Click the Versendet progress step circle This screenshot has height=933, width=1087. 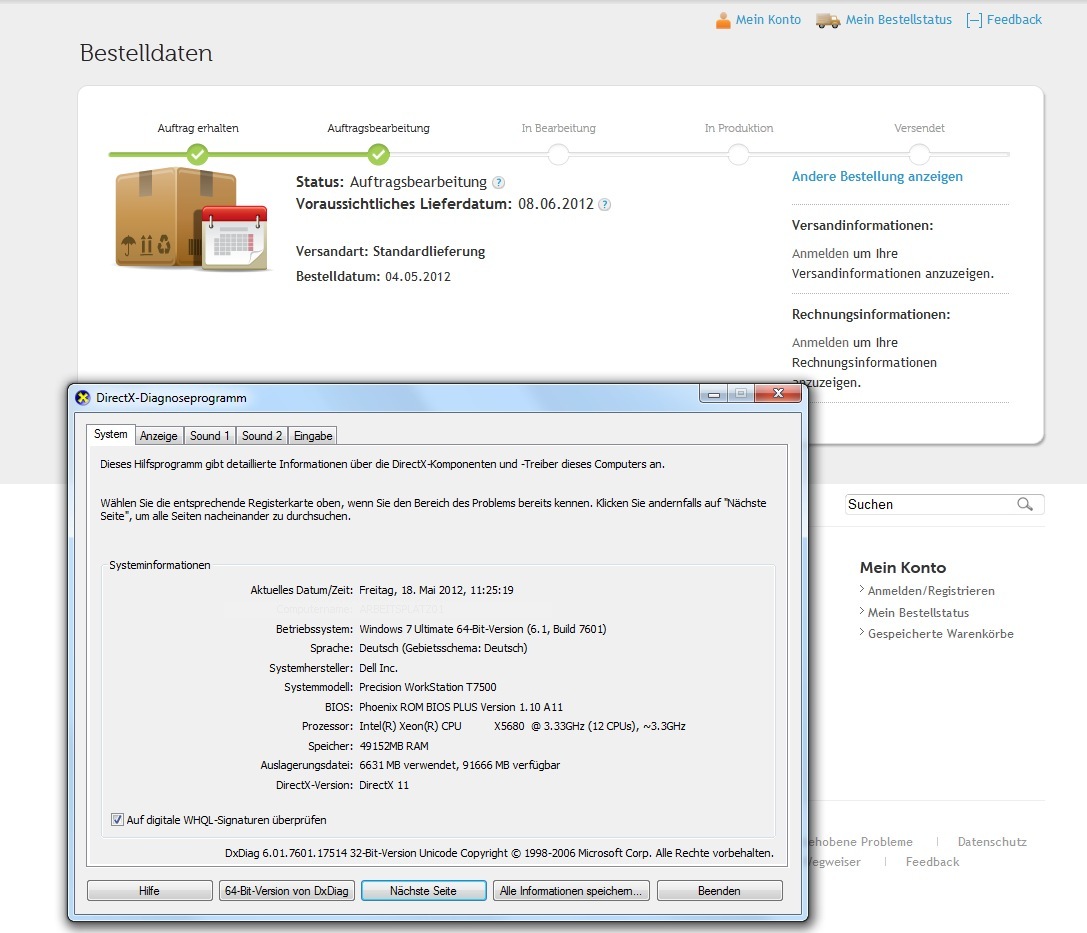(919, 154)
